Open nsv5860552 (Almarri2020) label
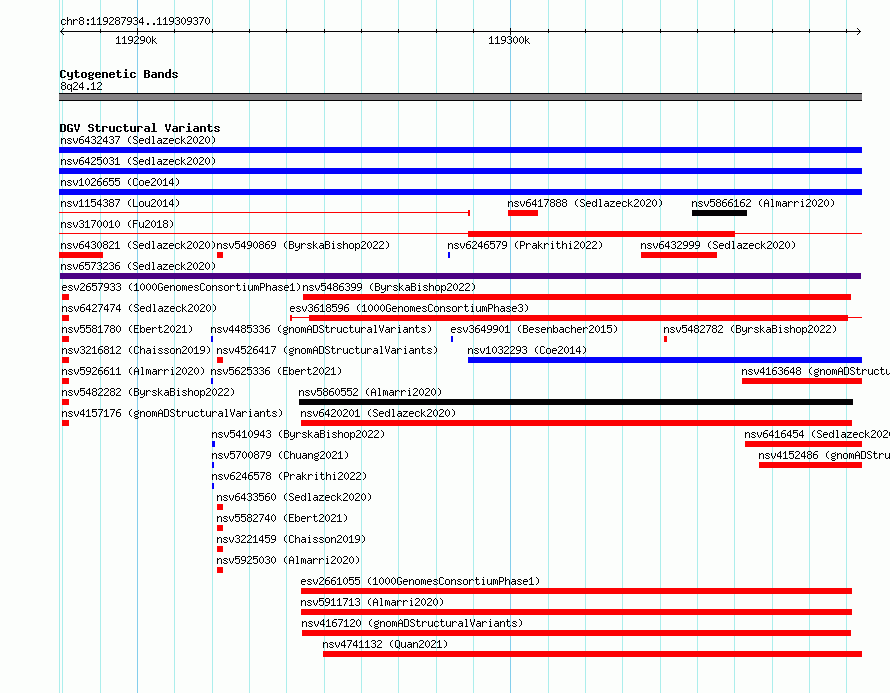890x693 pixels. (x=370, y=392)
